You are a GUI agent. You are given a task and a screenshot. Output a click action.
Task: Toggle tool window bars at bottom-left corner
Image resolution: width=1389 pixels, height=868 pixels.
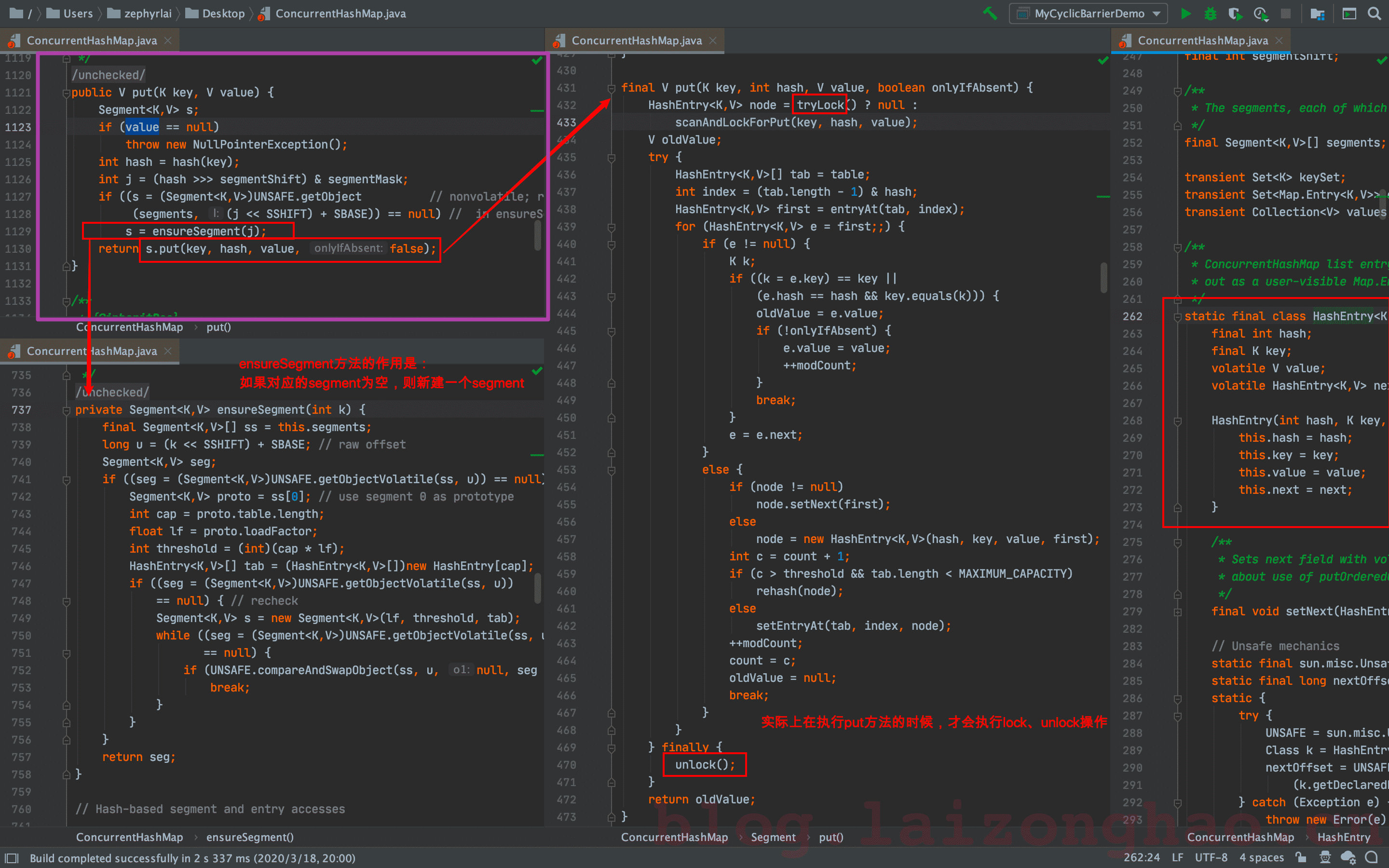12,858
